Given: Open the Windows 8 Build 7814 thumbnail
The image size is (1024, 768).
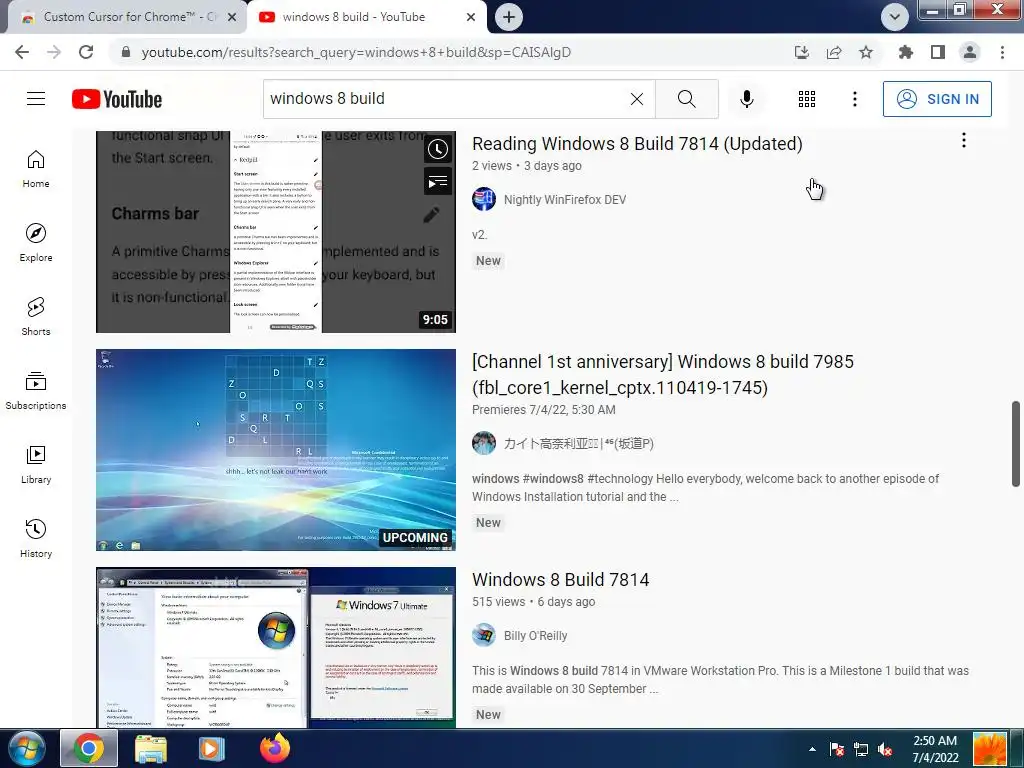Looking at the screenshot, I should 276,647.
